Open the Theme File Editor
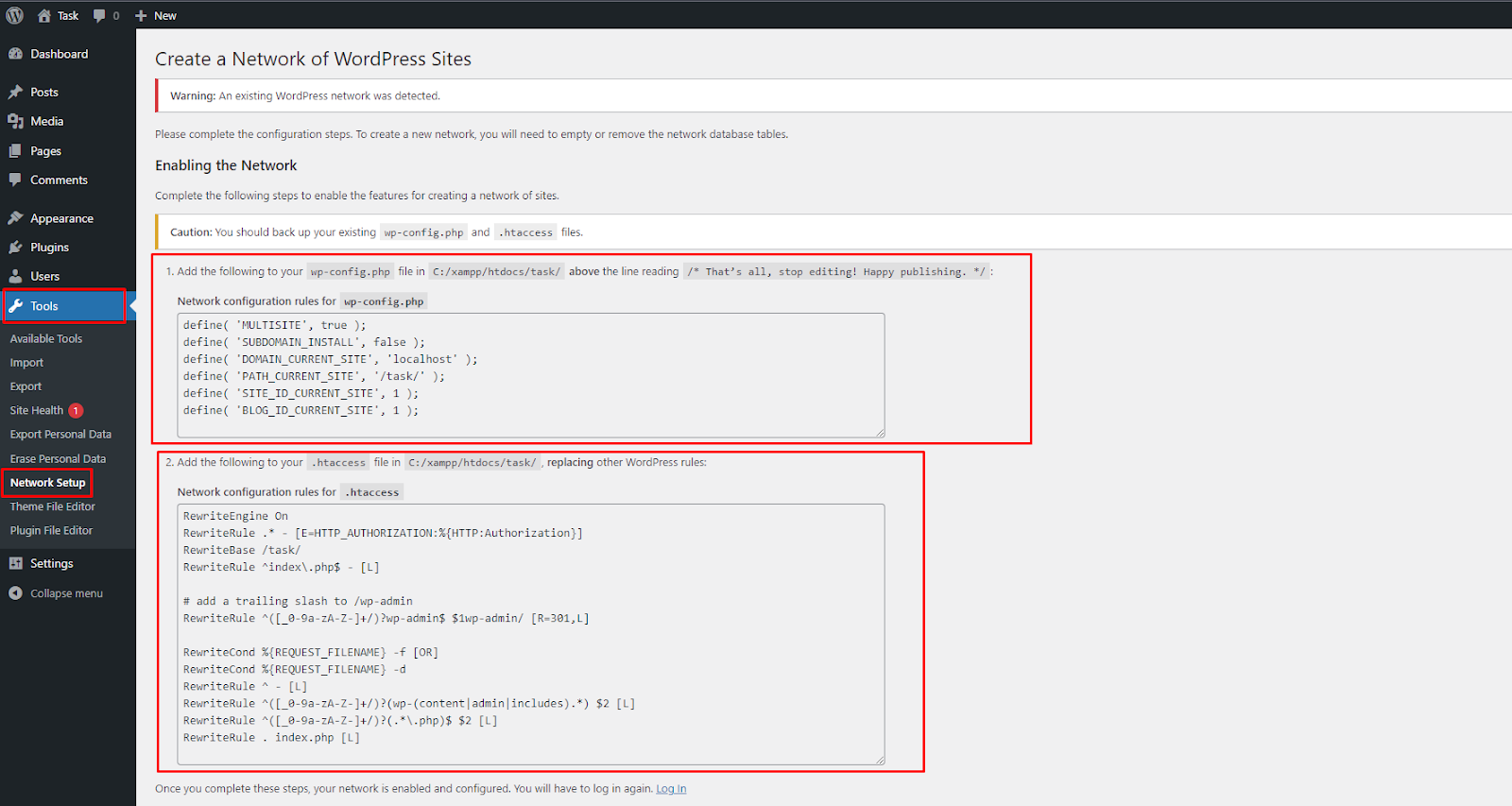 coord(53,506)
